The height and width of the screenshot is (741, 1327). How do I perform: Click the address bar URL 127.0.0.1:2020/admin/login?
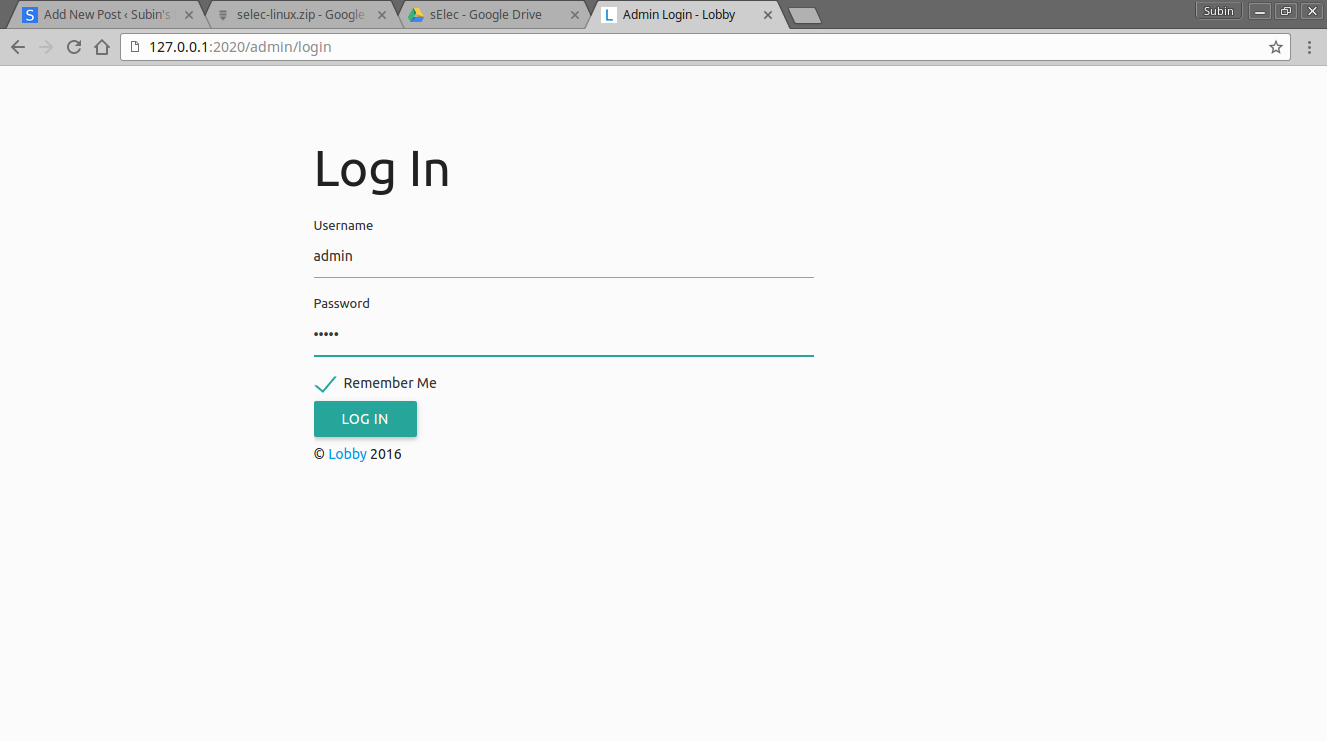tap(240, 47)
